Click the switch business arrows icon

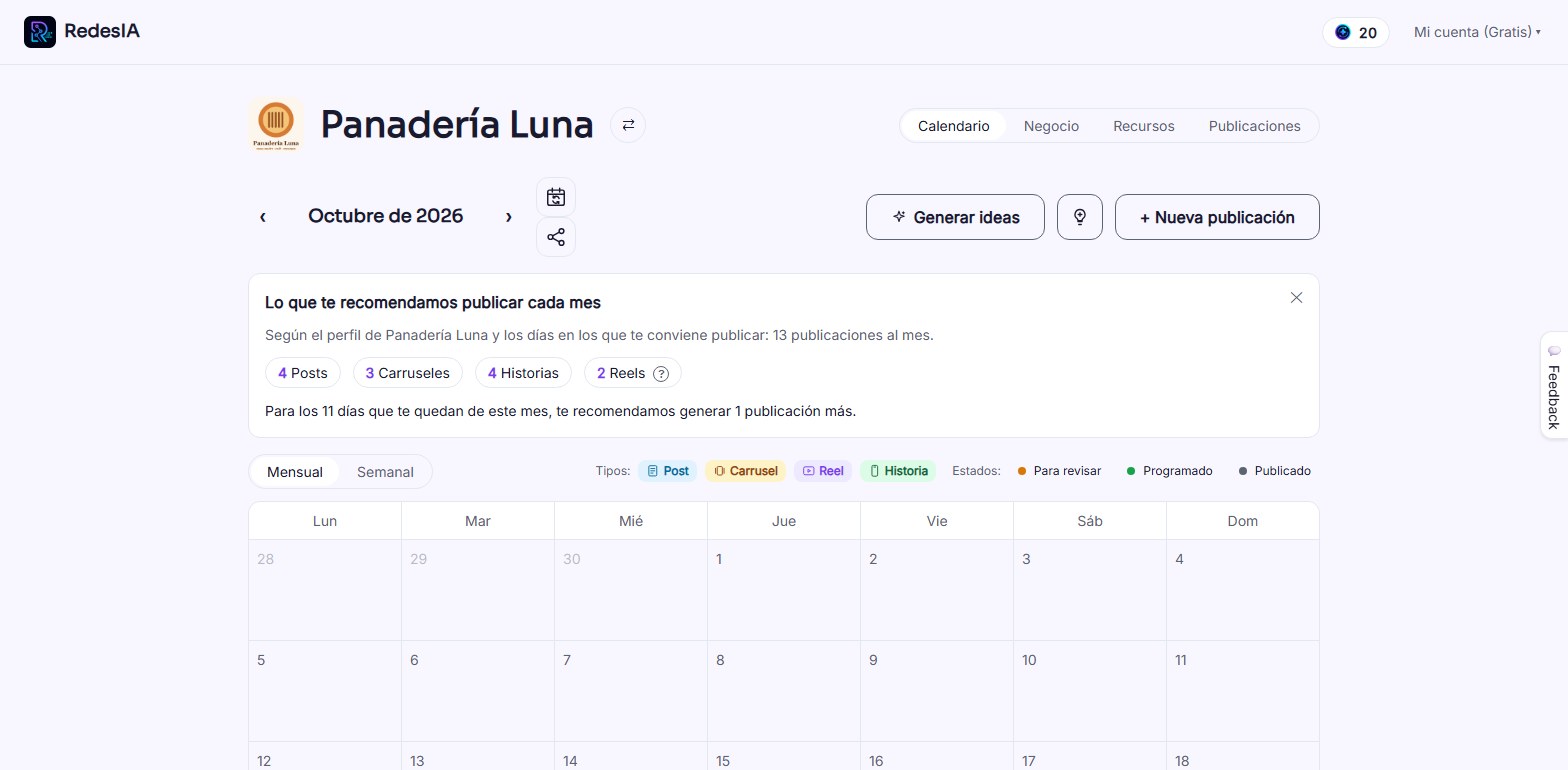(628, 125)
